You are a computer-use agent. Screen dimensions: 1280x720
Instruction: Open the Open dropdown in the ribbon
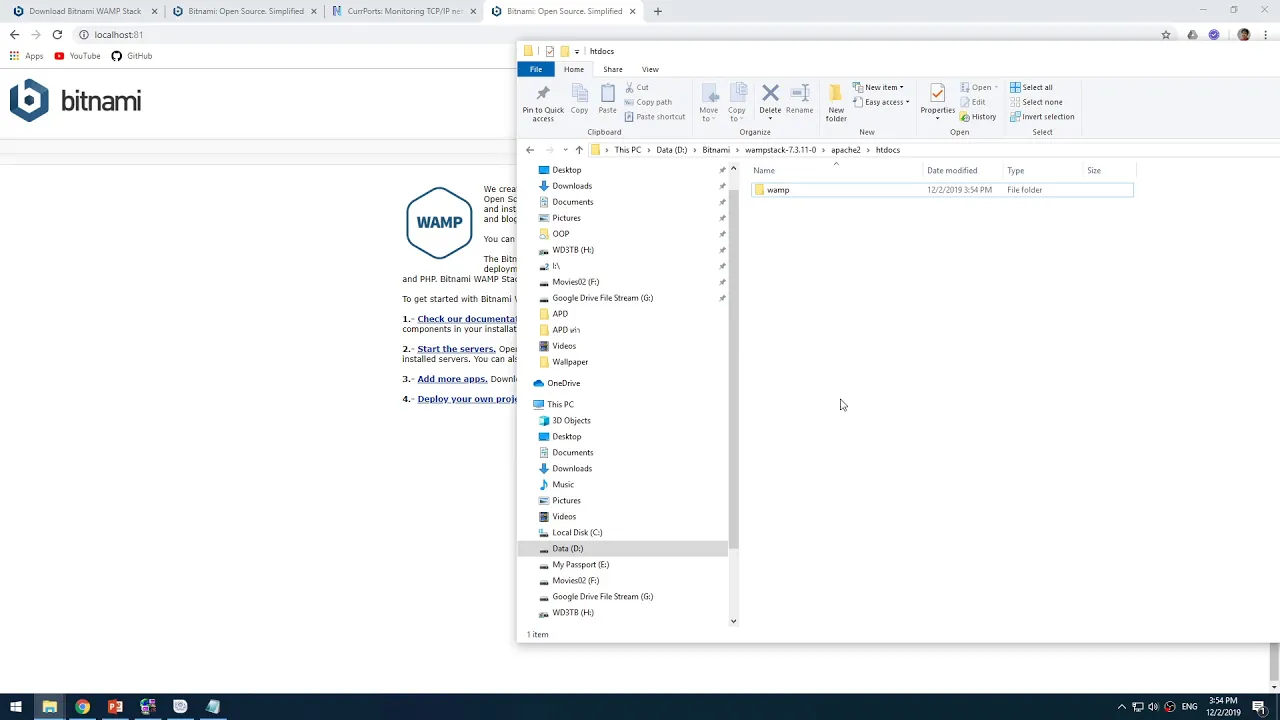click(978, 87)
